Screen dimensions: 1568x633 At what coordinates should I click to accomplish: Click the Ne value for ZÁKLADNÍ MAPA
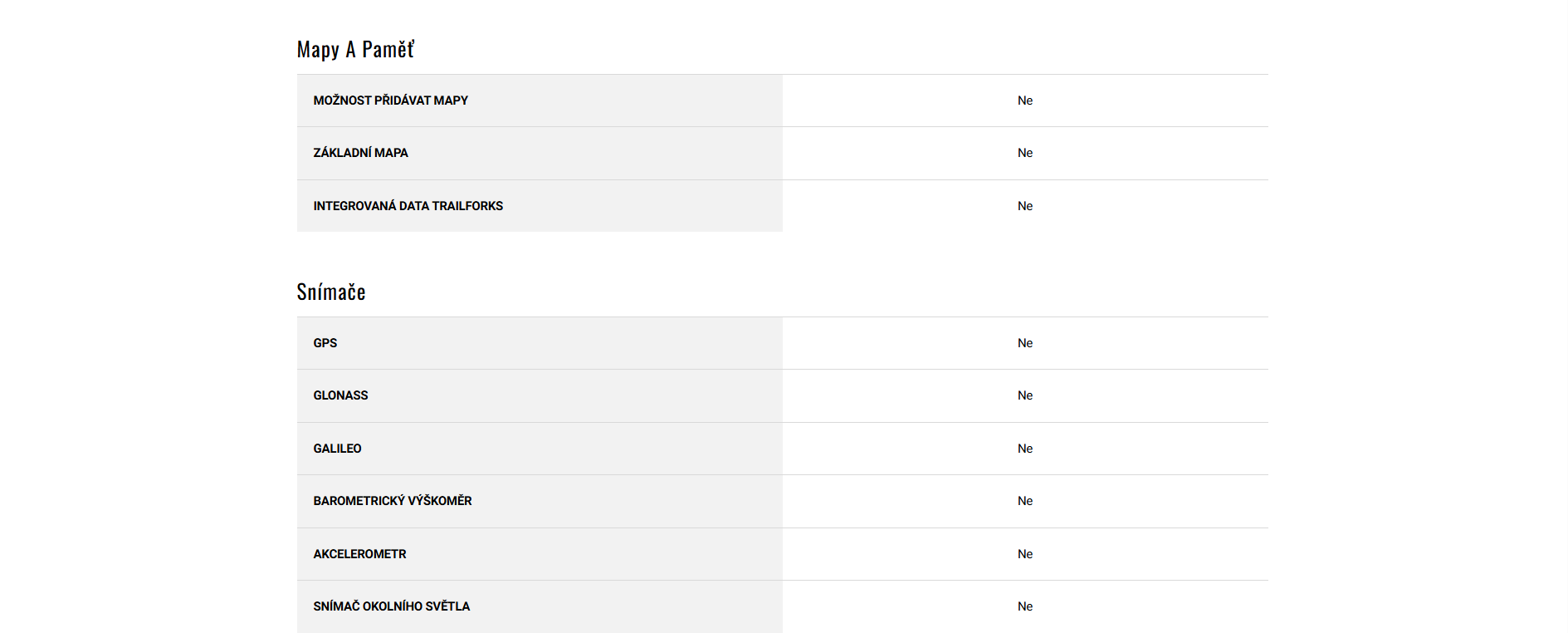1025,153
